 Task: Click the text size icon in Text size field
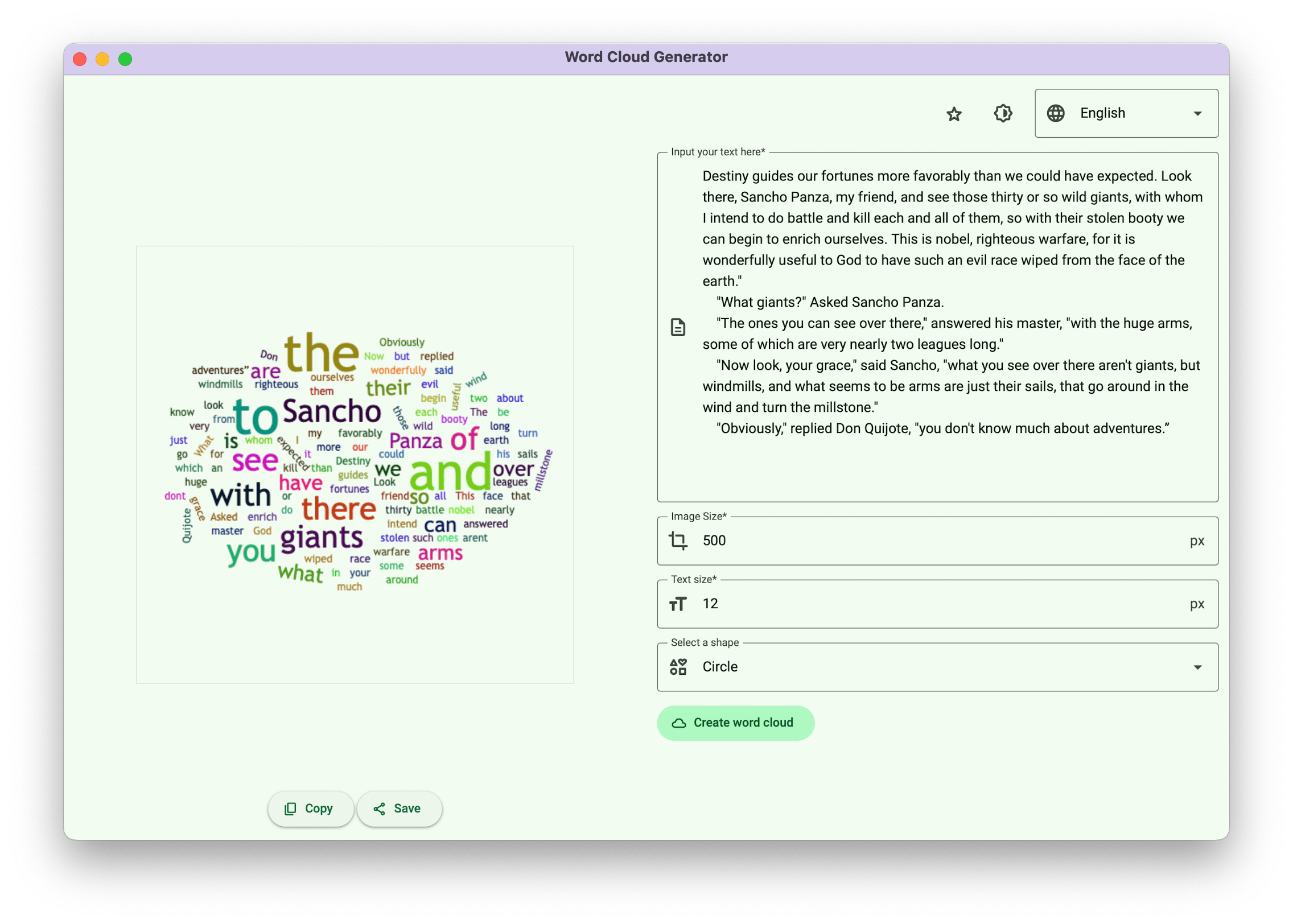tap(678, 604)
